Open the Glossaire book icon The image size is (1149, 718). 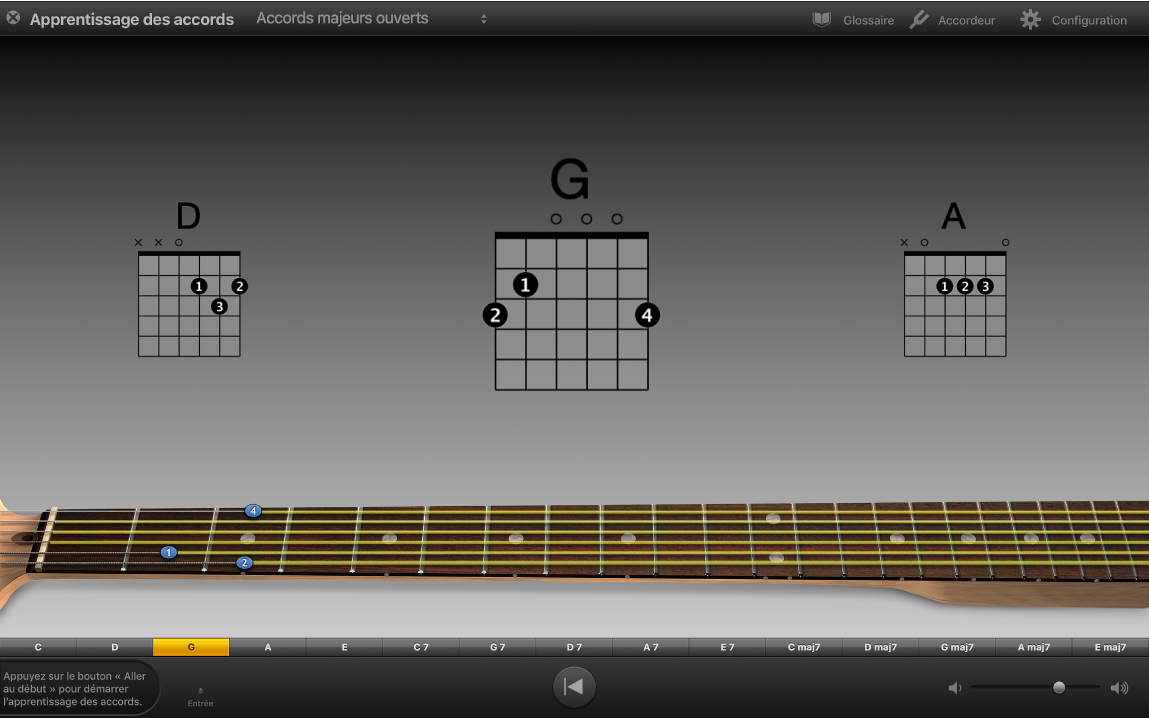[821, 19]
